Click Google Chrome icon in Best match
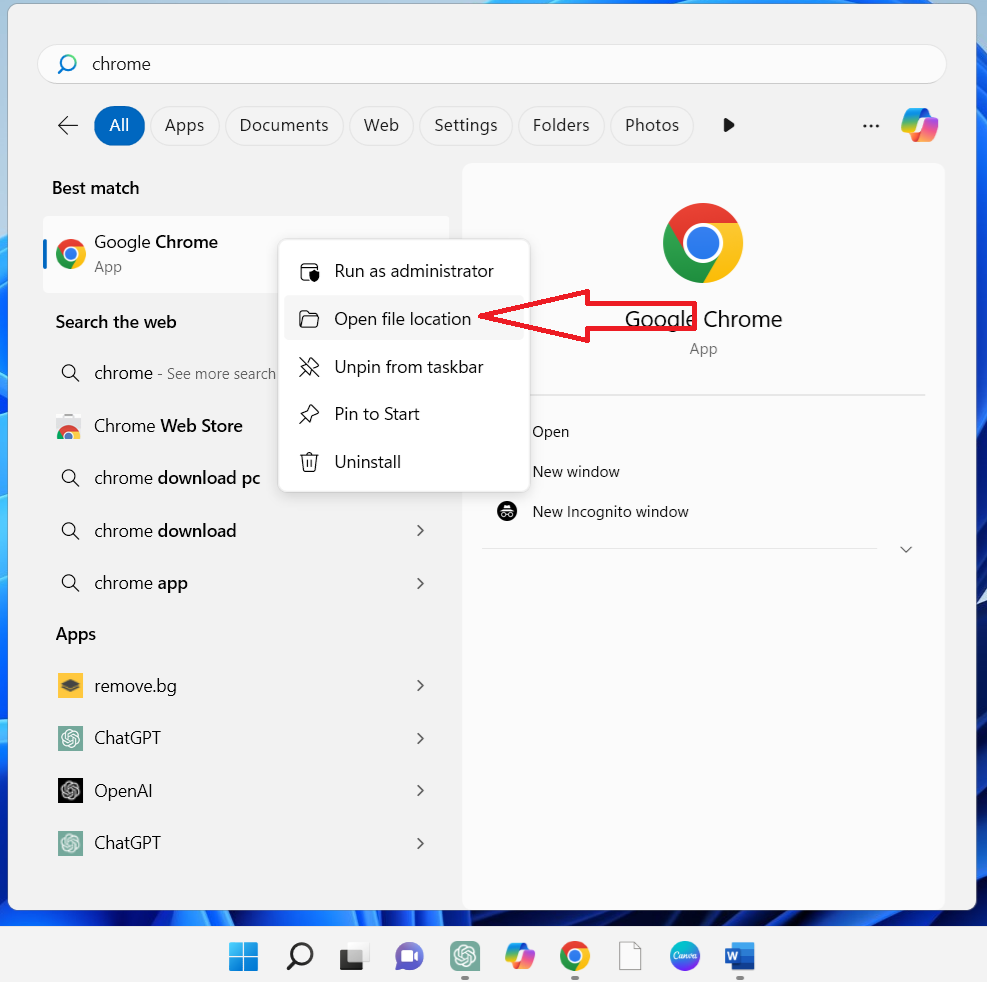The width and height of the screenshot is (987, 982). (x=70, y=254)
